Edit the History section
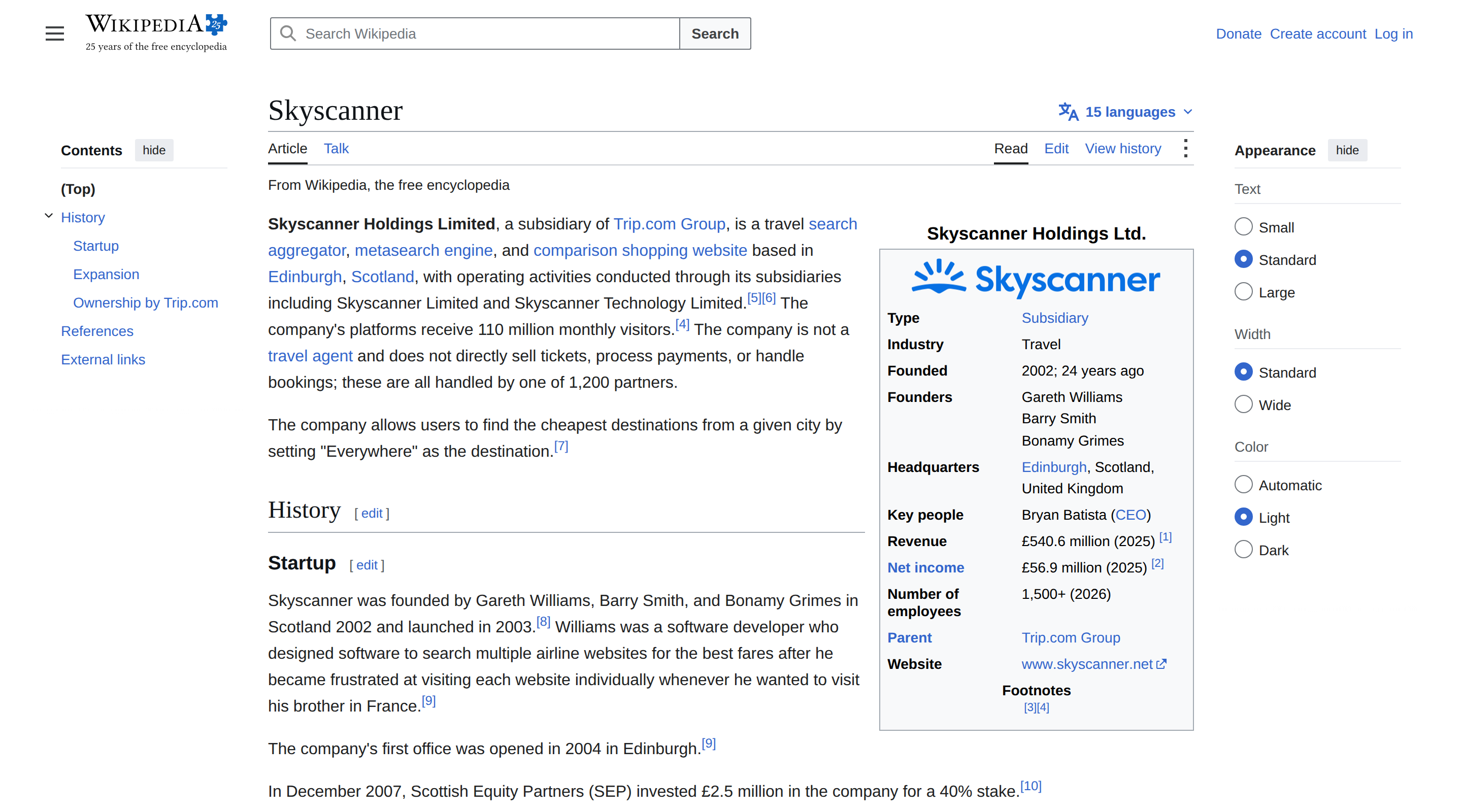Viewport: 1462px width, 812px height. click(x=372, y=513)
